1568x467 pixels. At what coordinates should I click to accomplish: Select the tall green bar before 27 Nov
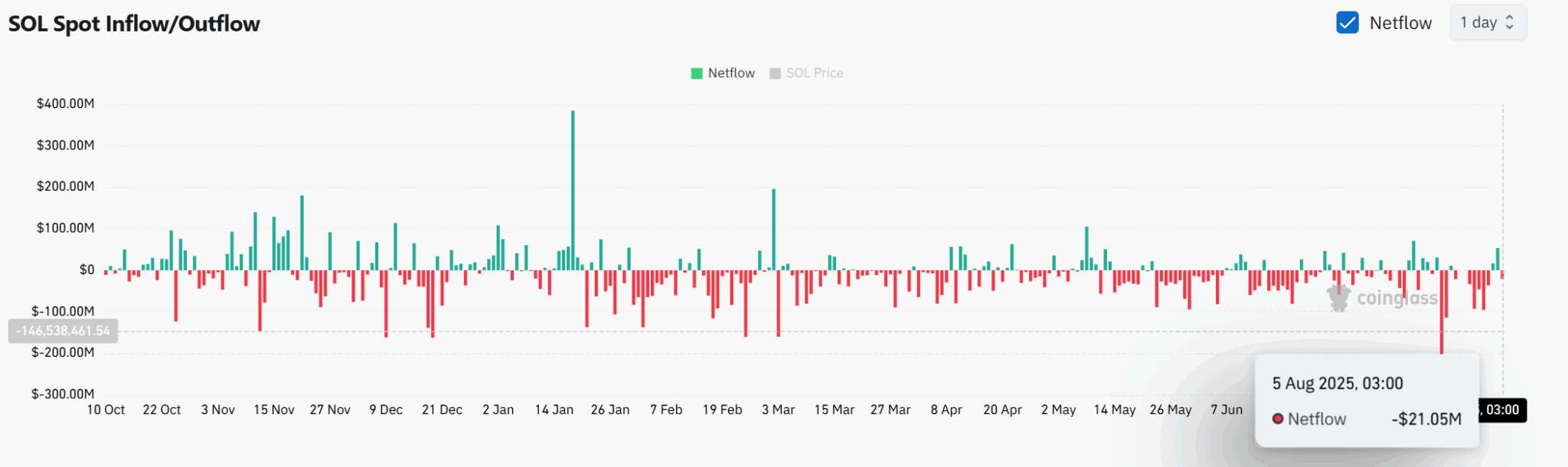tap(302, 233)
